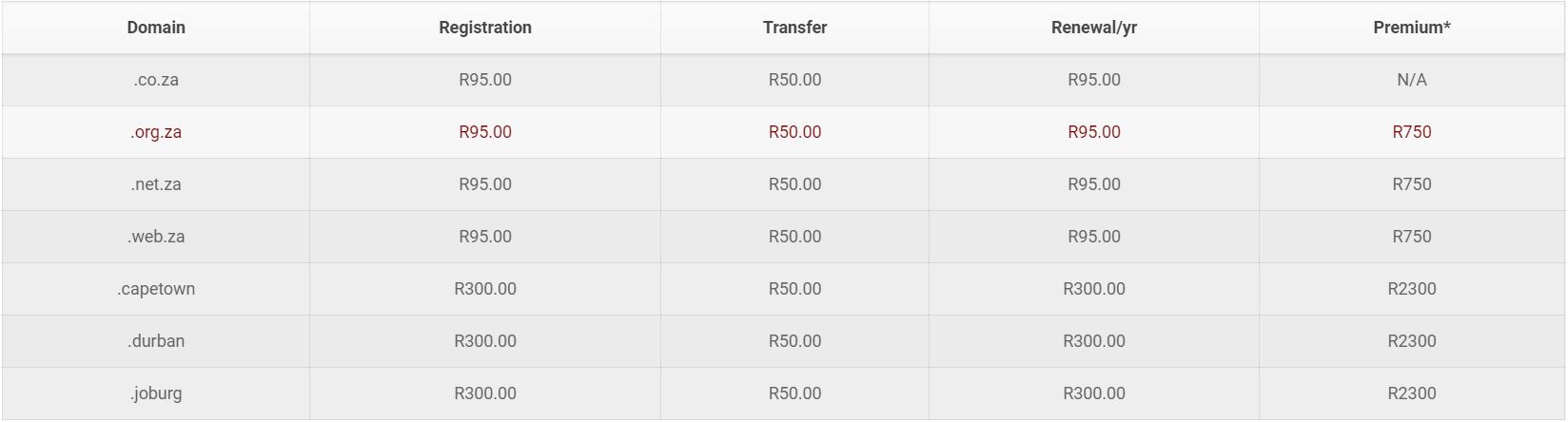Select the .durban domain cell
The image size is (1568, 422).
click(156, 341)
